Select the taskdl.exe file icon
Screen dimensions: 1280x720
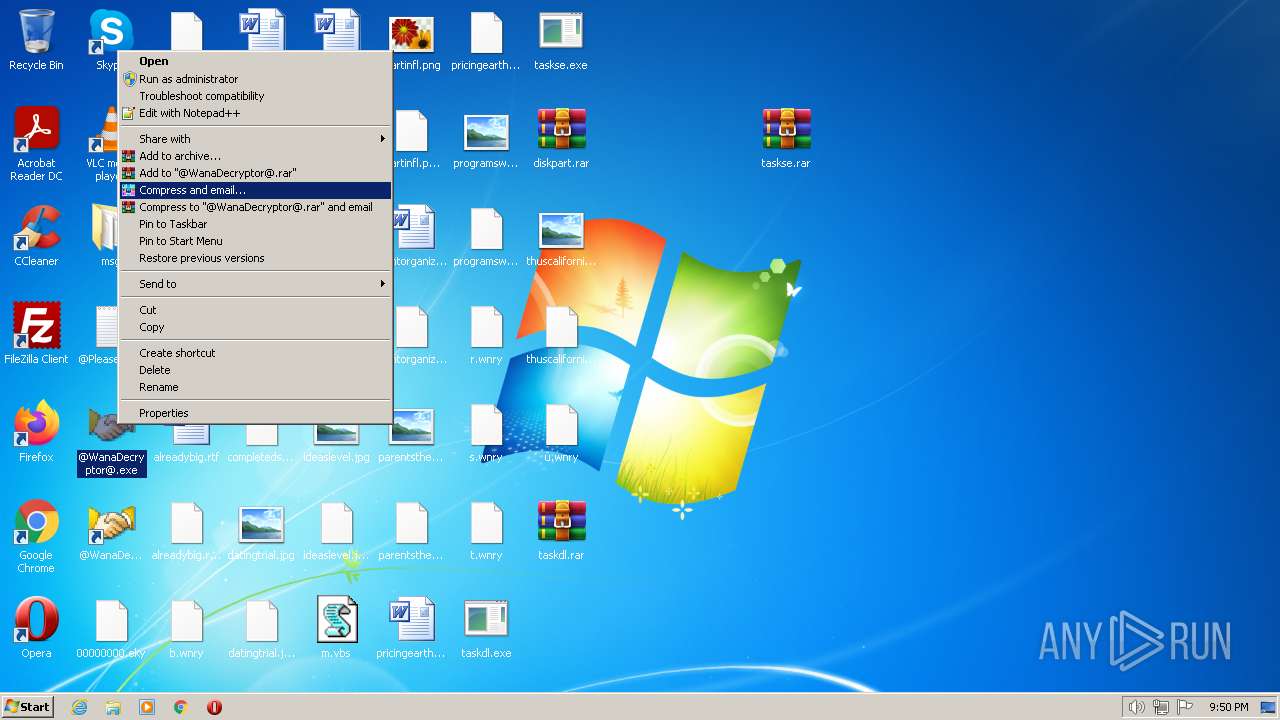486,628
